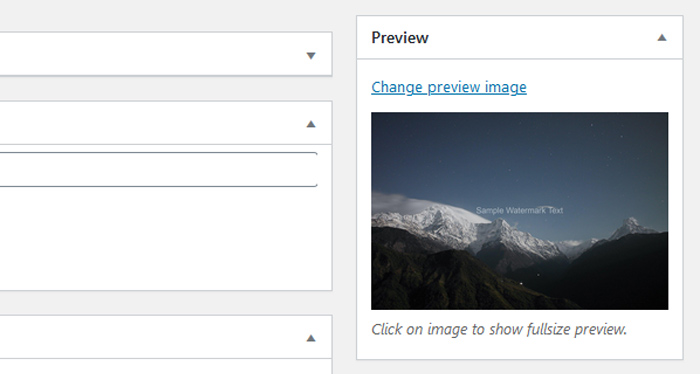Collapse the Preview panel with its arrow
700x374 pixels.
coord(662,38)
